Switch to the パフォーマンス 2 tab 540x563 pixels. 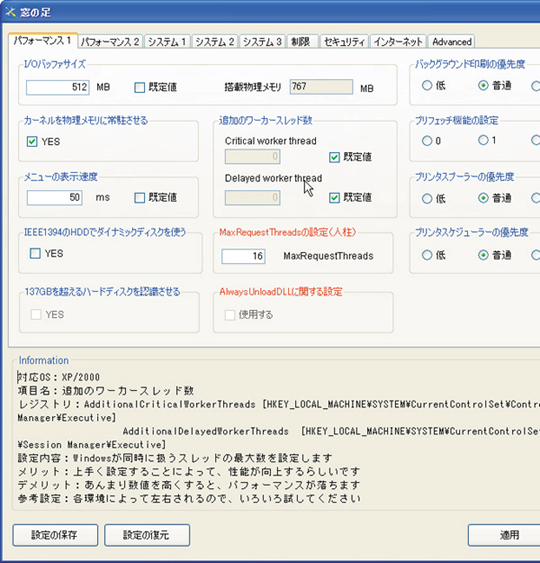coord(110,42)
